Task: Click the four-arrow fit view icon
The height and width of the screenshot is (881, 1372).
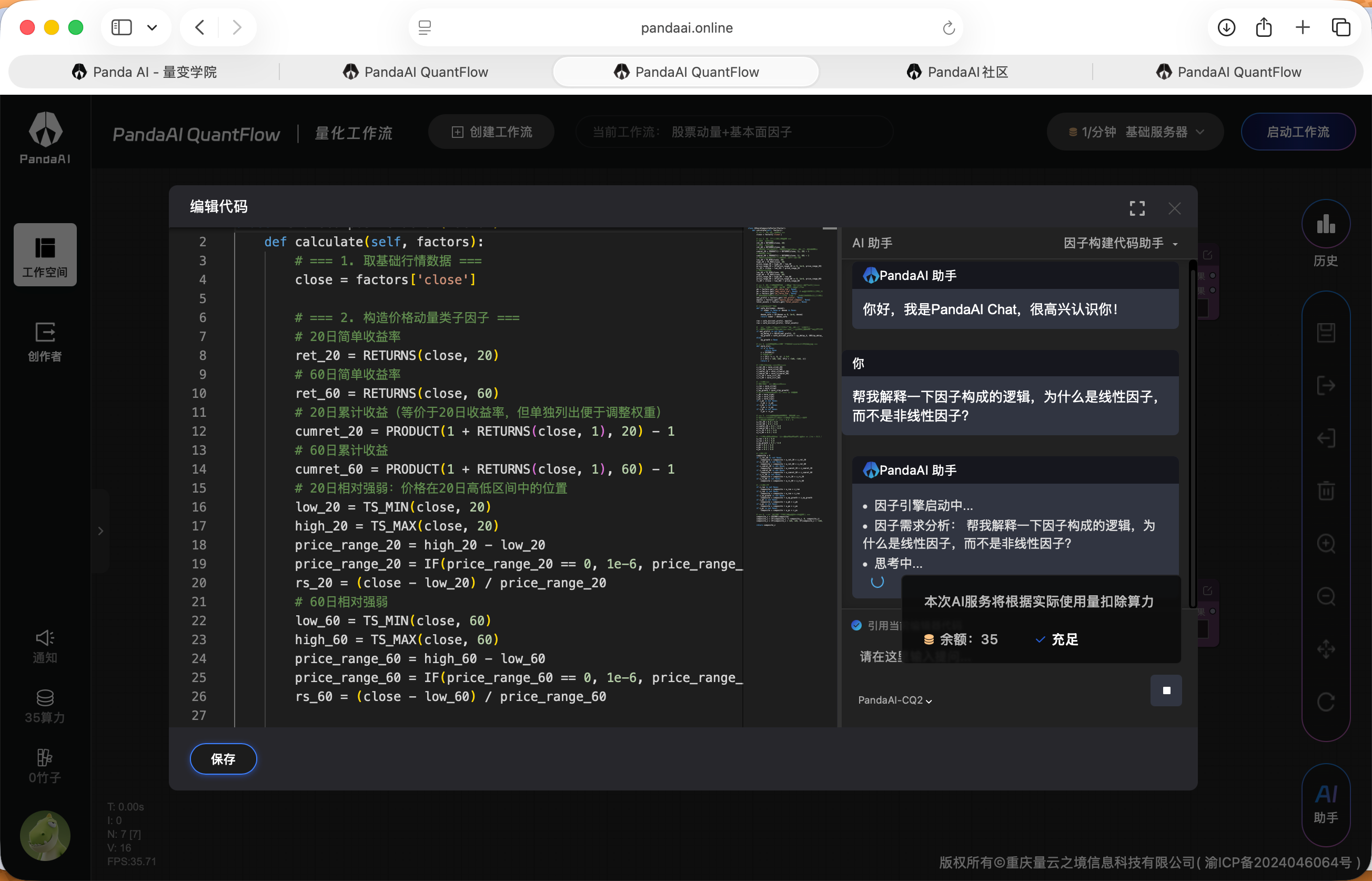Action: click(x=1326, y=649)
